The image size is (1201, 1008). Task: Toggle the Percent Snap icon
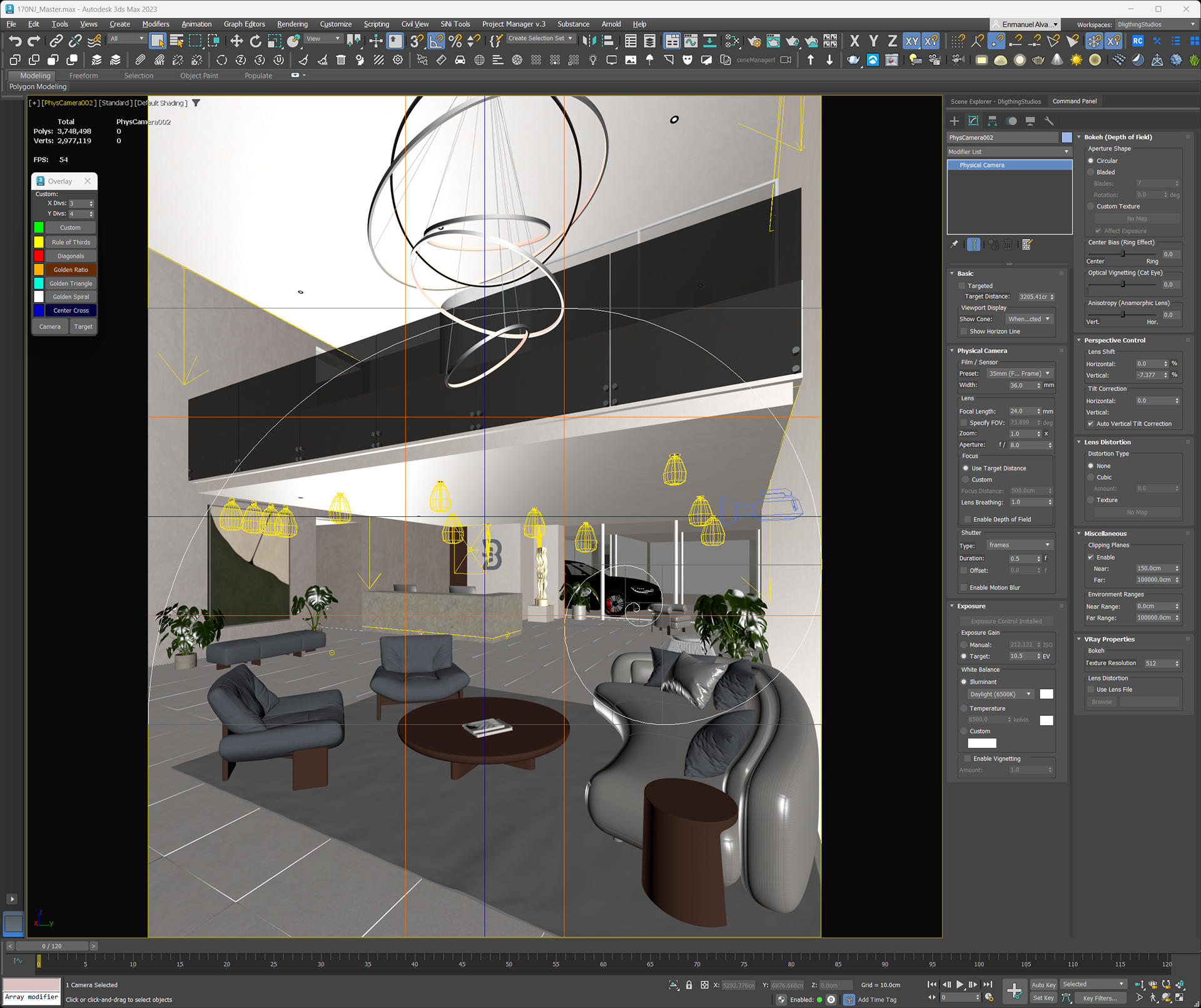coord(455,41)
